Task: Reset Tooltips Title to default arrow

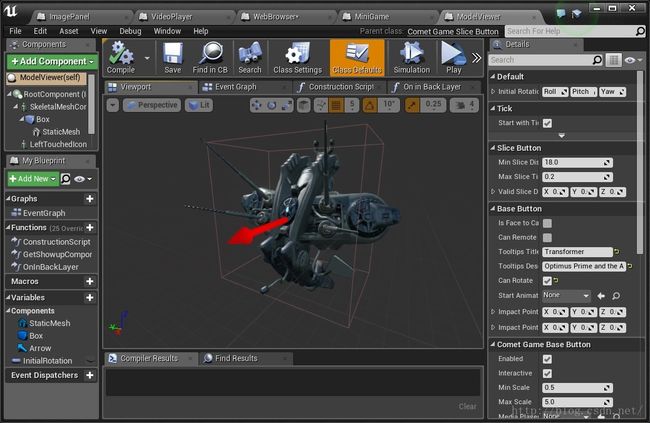Action: click(617, 252)
